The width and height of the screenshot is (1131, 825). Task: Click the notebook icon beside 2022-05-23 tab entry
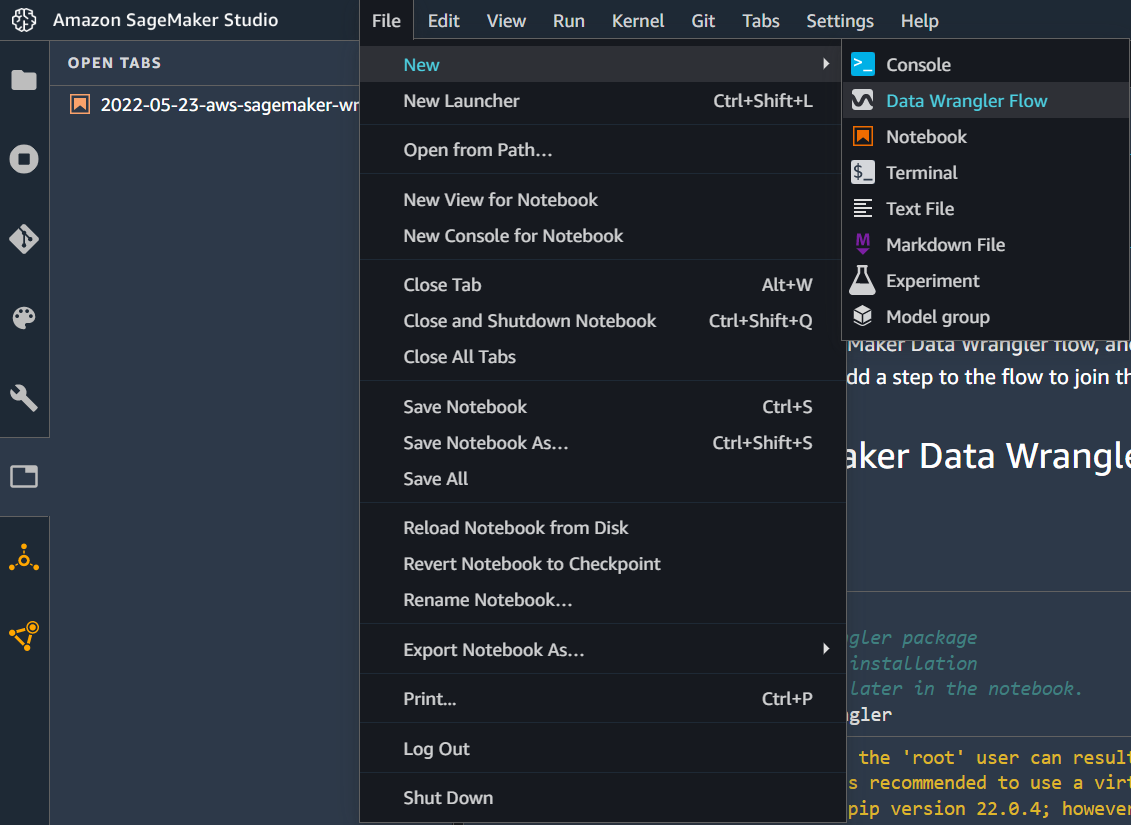click(80, 105)
